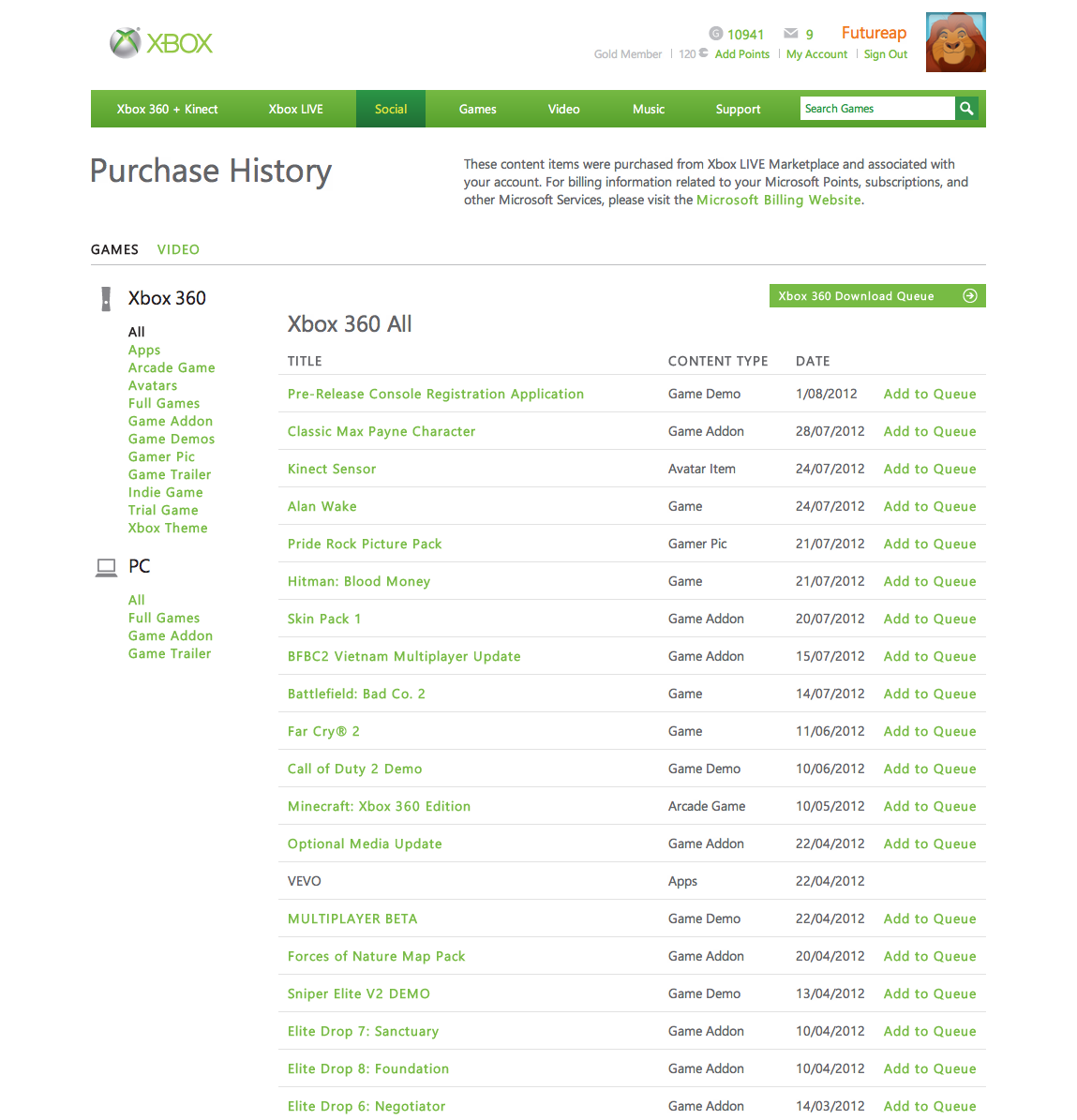Image resolution: width=1077 pixels, height=1120 pixels.
Task: Open the Gamerscore icon beside 10941
Action: coord(715,34)
